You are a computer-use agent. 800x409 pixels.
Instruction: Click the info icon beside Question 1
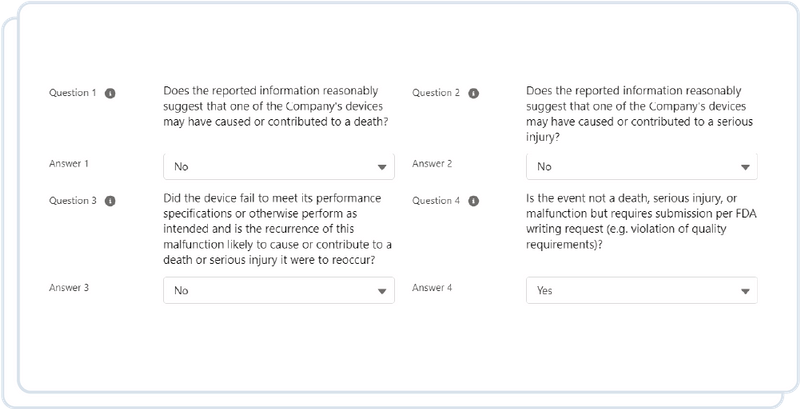110,93
